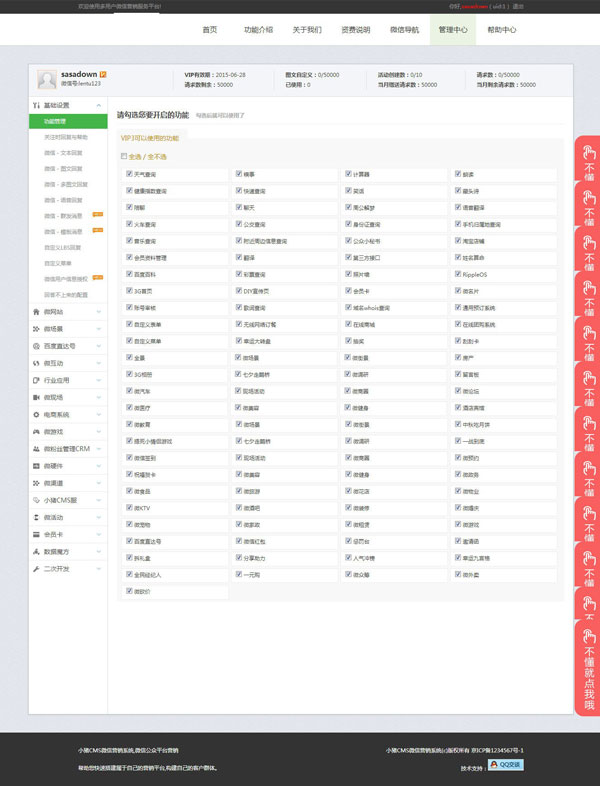Open the 微网站 home icon in sidebar
Viewport: 600px width, 786px height.
point(36,312)
